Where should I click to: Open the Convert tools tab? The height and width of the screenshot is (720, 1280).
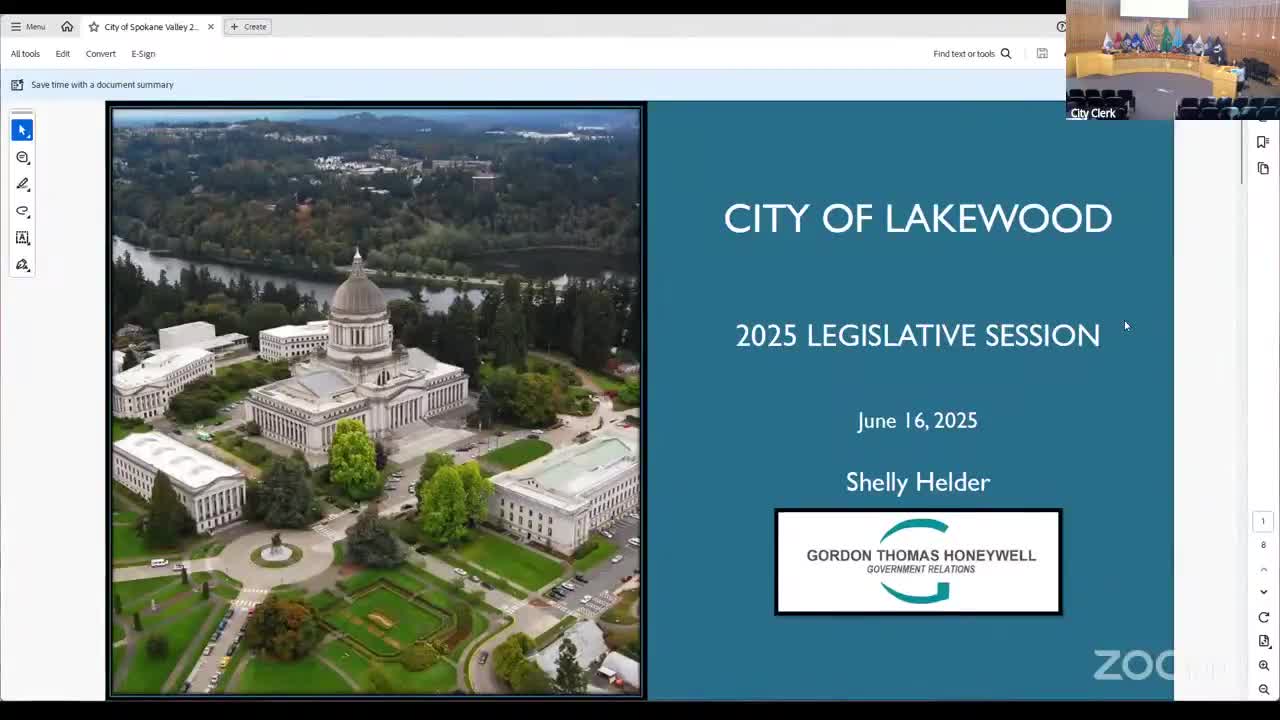[100, 54]
